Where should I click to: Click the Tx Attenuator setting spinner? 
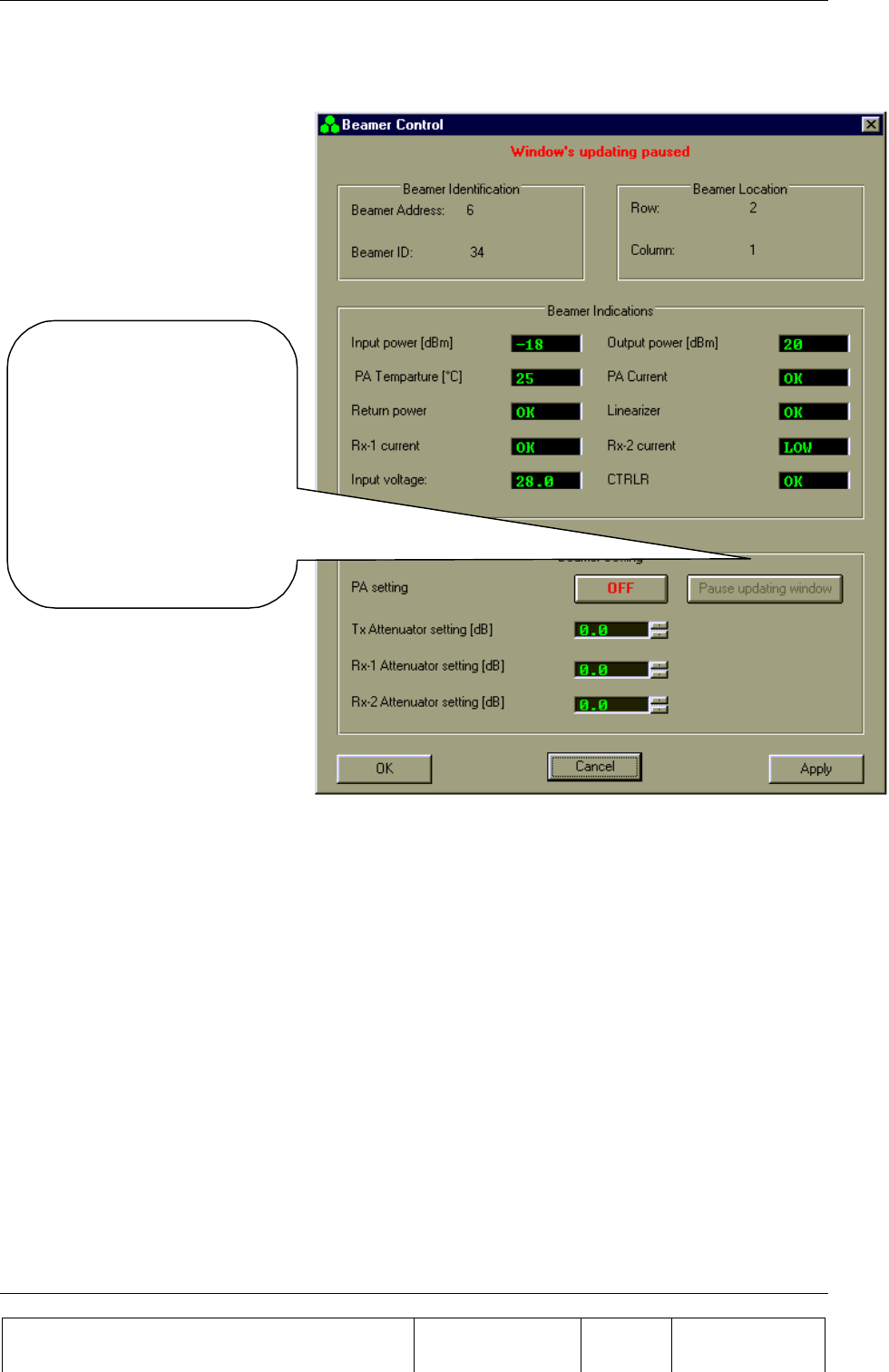click(659, 630)
